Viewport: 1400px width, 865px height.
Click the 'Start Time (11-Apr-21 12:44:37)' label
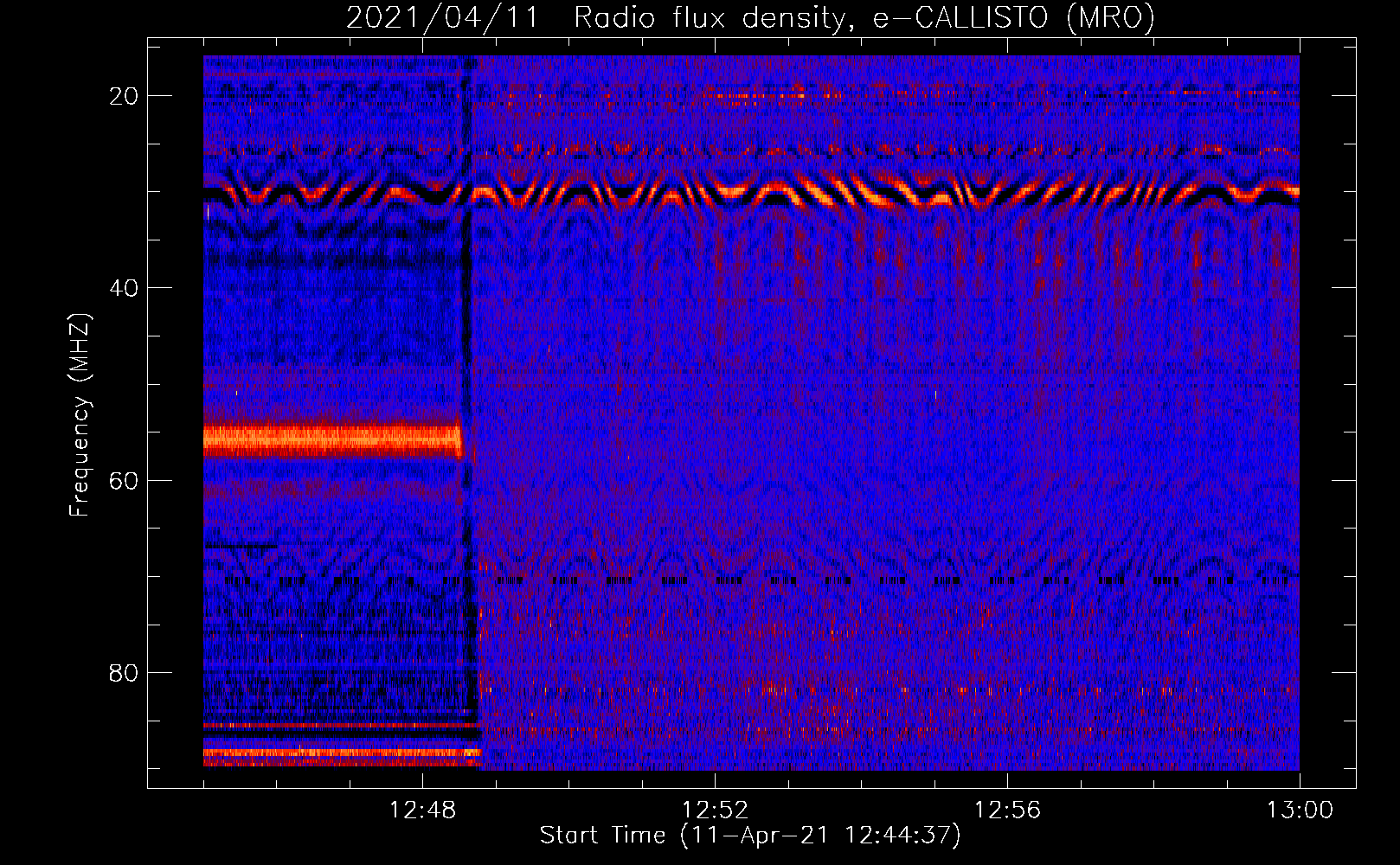click(x=750, y=836)
